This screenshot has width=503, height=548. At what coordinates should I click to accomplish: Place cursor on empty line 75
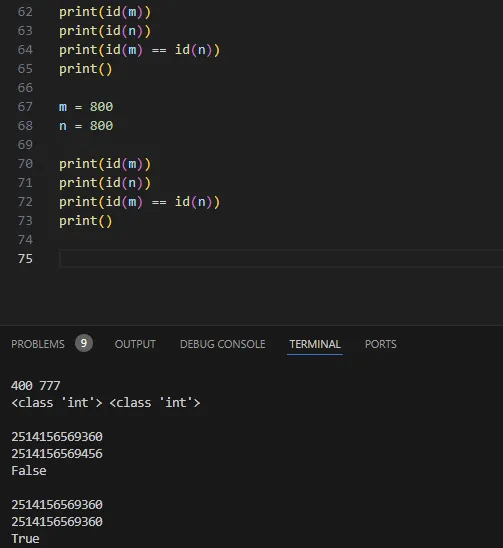[281, 259]
